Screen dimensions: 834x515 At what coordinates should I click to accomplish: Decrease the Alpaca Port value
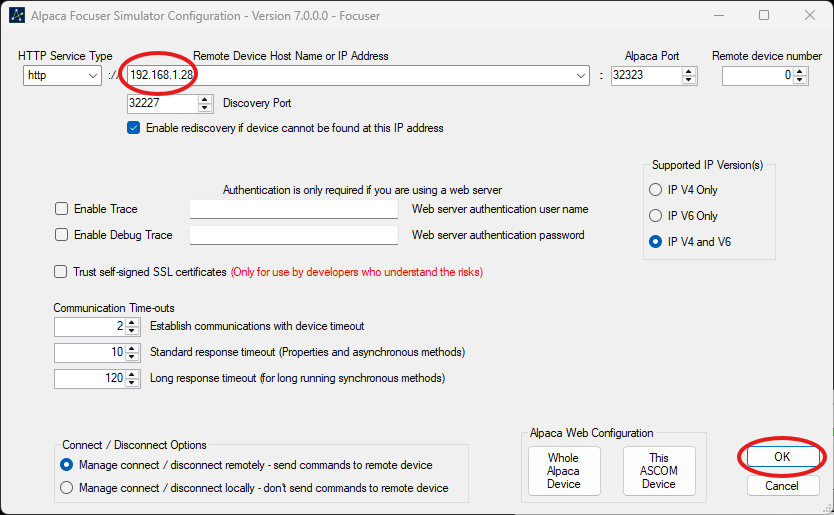click(x=689, y=80)
